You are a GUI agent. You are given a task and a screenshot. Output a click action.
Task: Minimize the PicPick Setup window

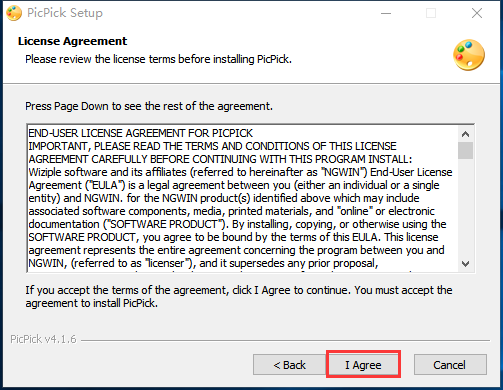tap(386, 13)
